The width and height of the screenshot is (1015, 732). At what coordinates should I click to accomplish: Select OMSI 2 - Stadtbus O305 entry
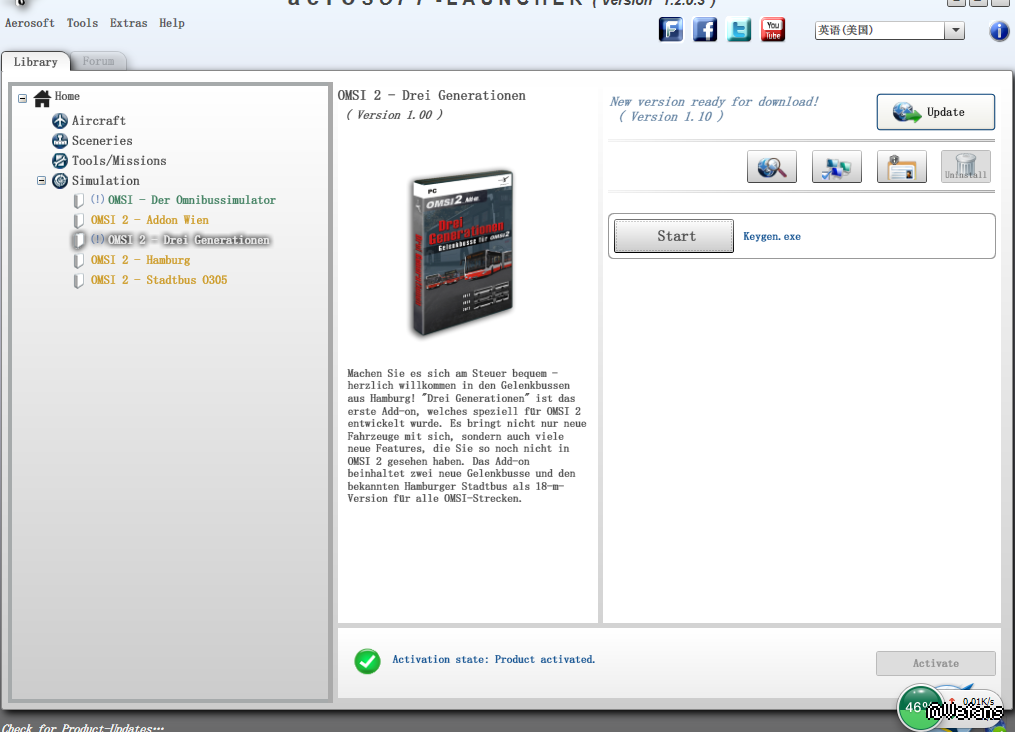pos(159,280)
